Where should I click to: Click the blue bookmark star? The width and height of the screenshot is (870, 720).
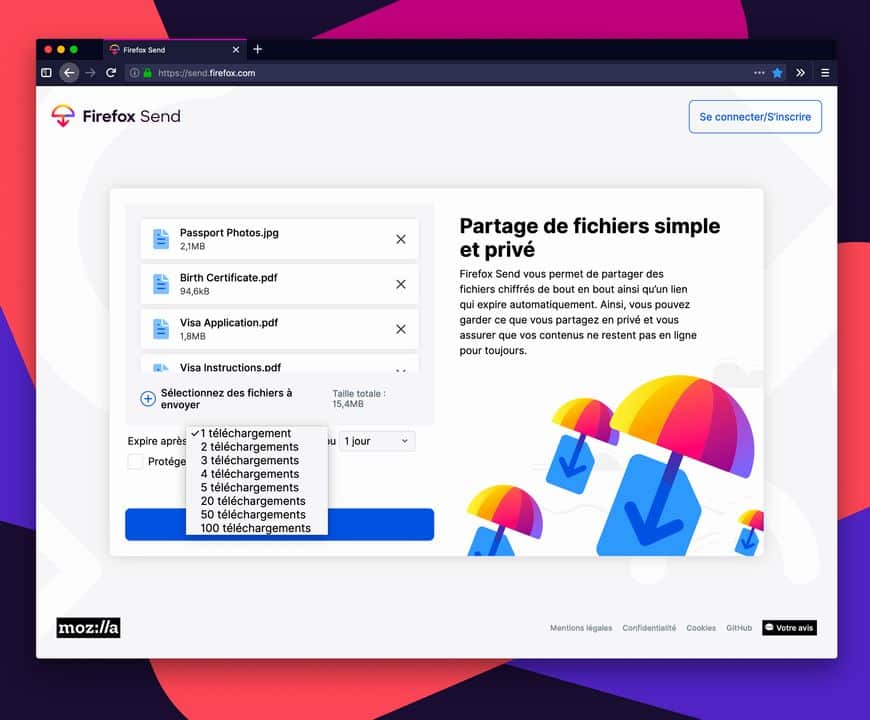(x=777, y=73)
